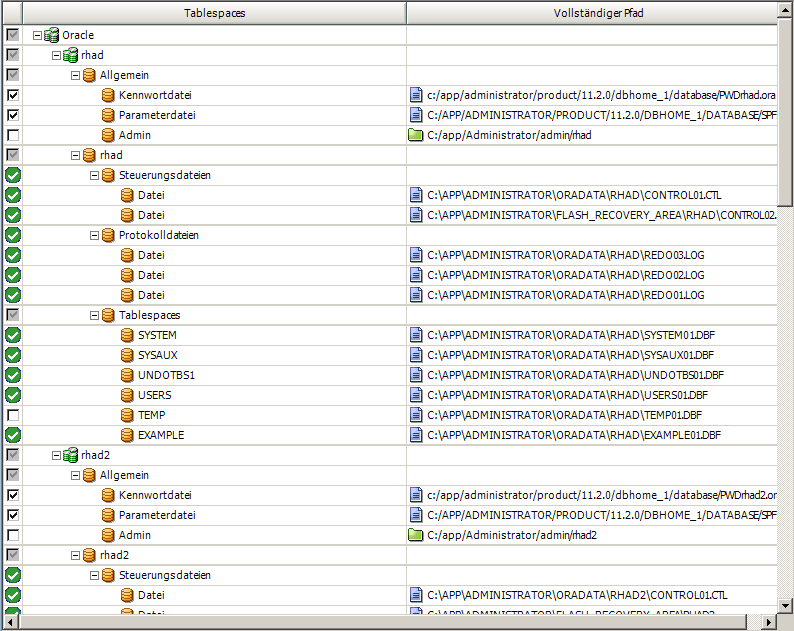
Task: Click the file icon beside RHAD\CONTROL01.CTL path
Action: 416,195
